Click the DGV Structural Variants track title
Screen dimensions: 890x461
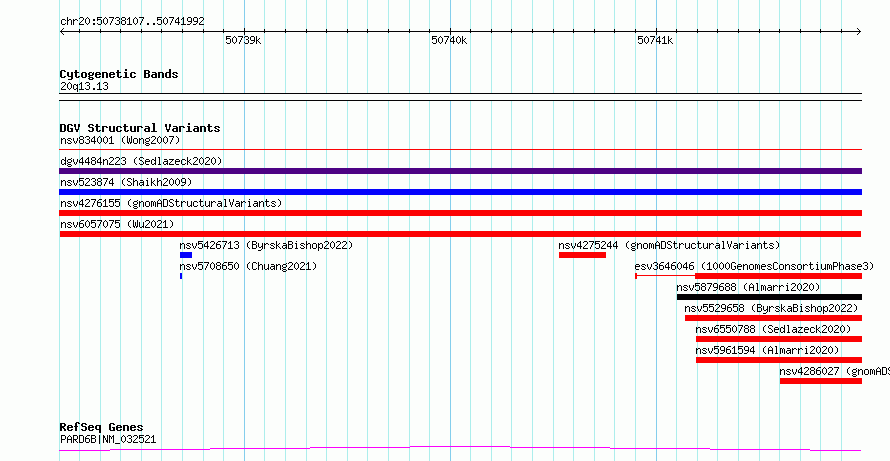click(x=140, y=128)
